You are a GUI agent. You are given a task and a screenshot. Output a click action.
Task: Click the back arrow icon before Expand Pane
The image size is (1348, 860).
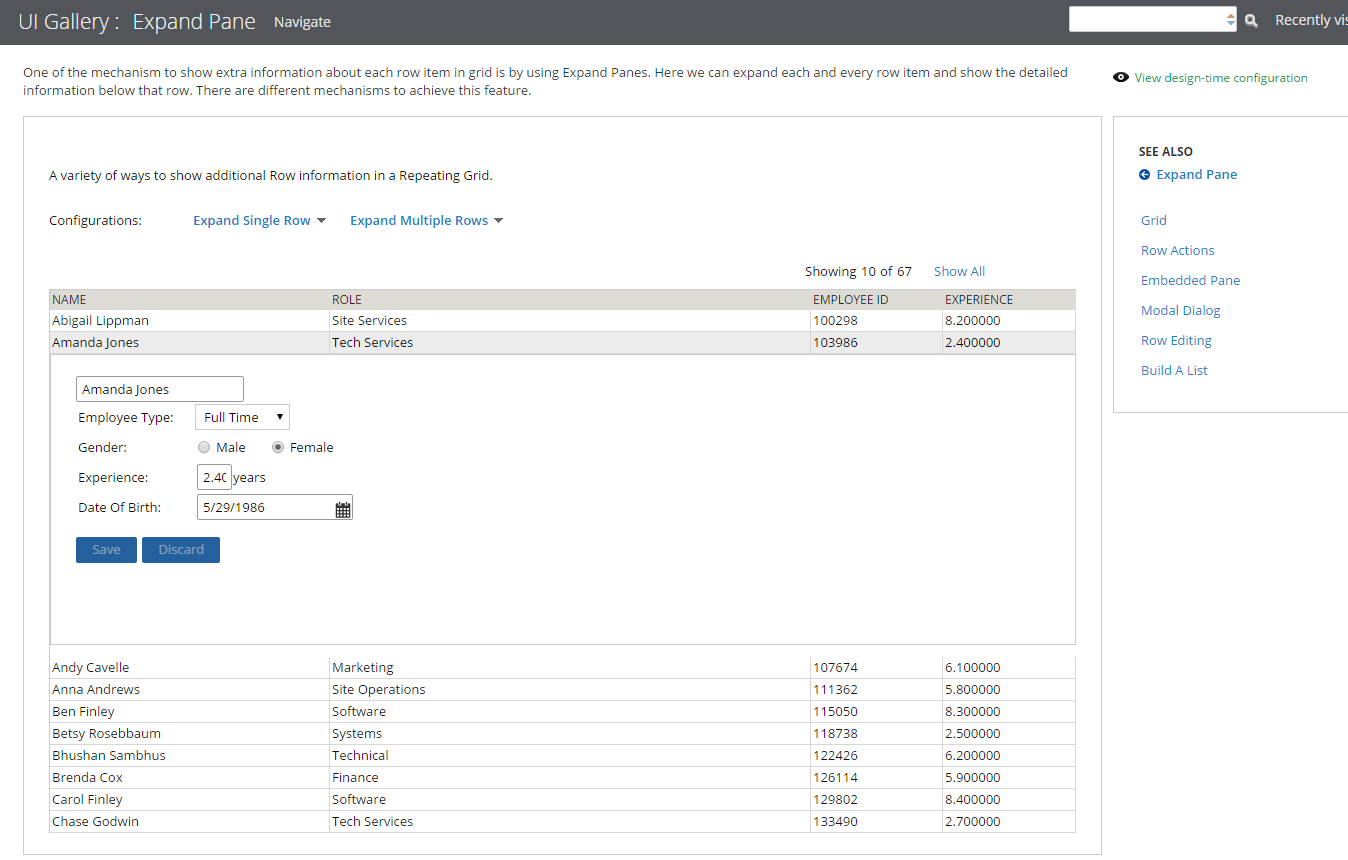(x=1144, y=175)
